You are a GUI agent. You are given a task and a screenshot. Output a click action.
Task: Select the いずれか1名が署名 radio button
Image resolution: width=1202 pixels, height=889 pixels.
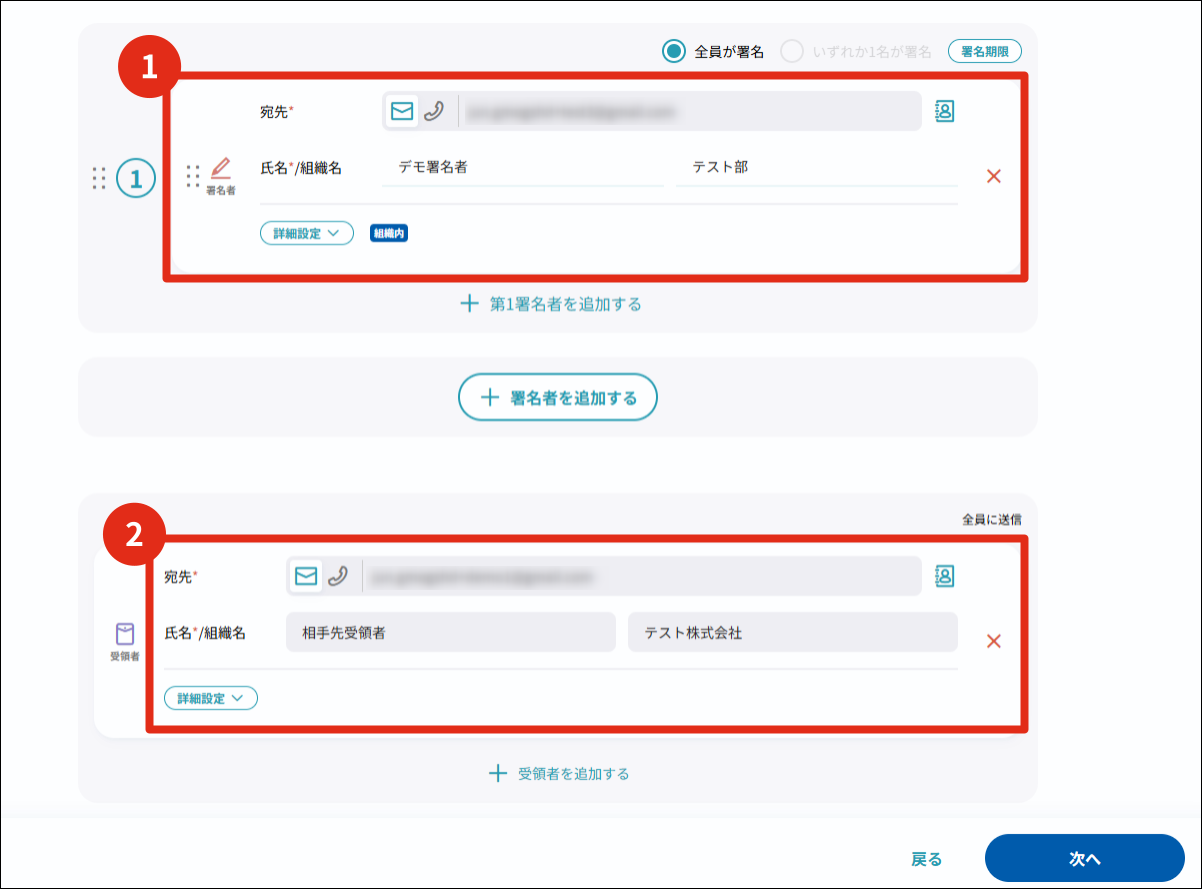(x=792, y=51)
